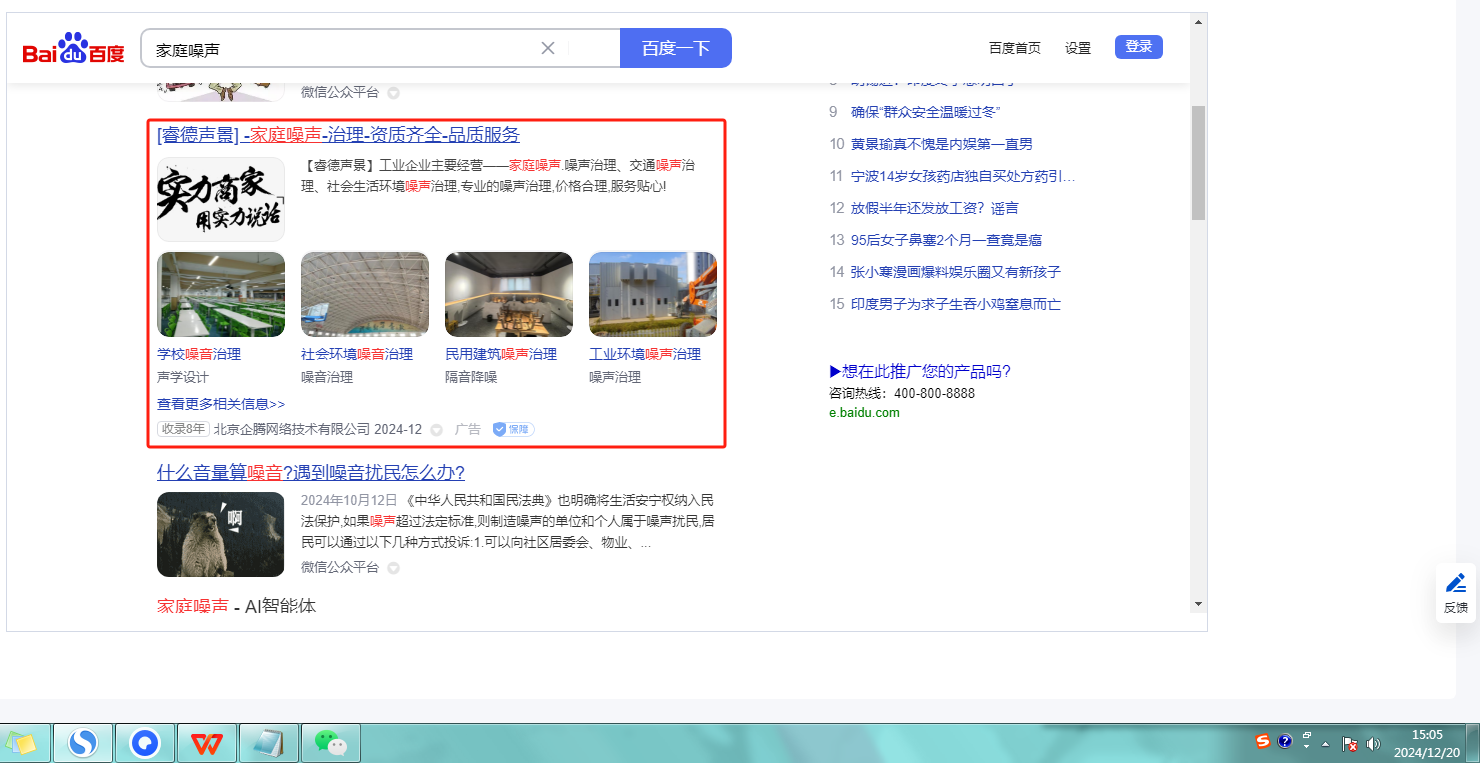Launch WPS Office from the taskbar
This screenshot has height=763, width=1480.
click(207, 743)
